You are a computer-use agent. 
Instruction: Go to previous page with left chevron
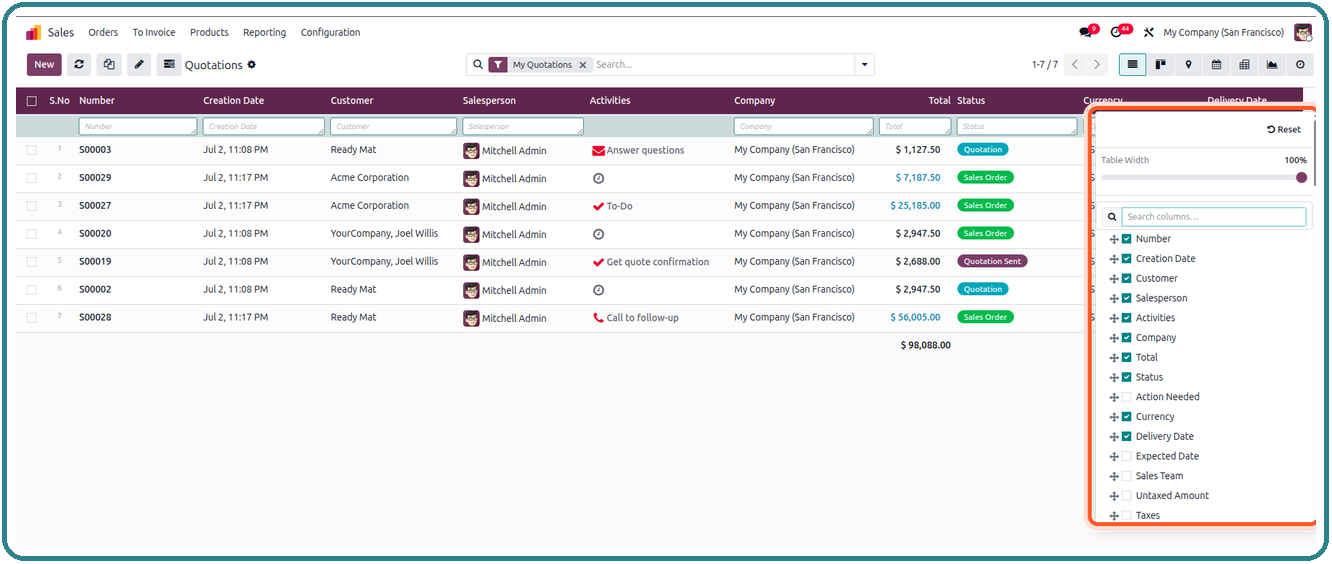tap(1075, 65)
